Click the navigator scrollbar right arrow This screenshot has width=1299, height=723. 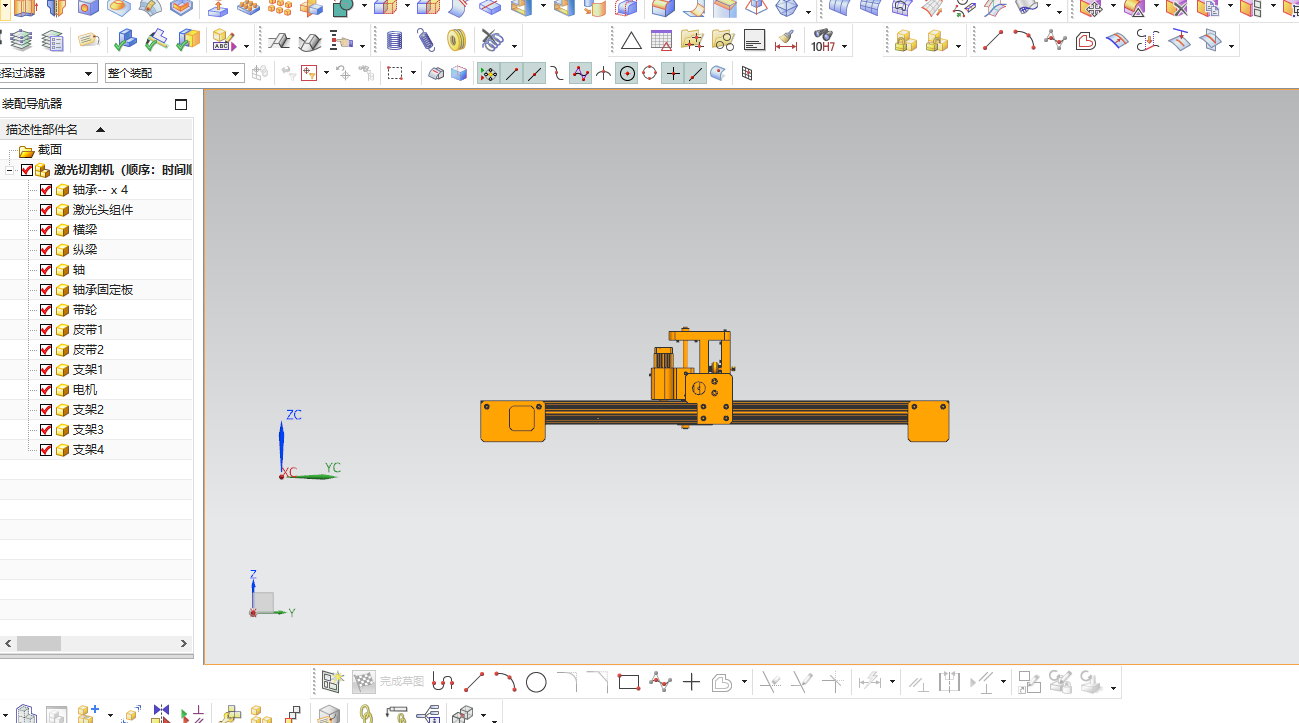point(184,644)
